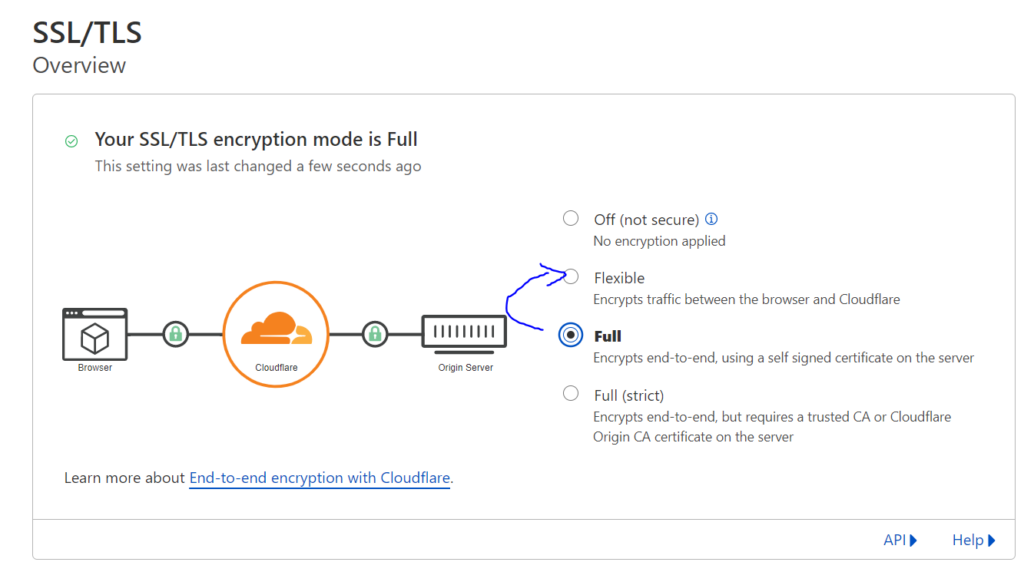Image resolution: width=1024 pixels, height=572 pixels.
Task: Expand the Help section arrow
Action: [991, 541]
